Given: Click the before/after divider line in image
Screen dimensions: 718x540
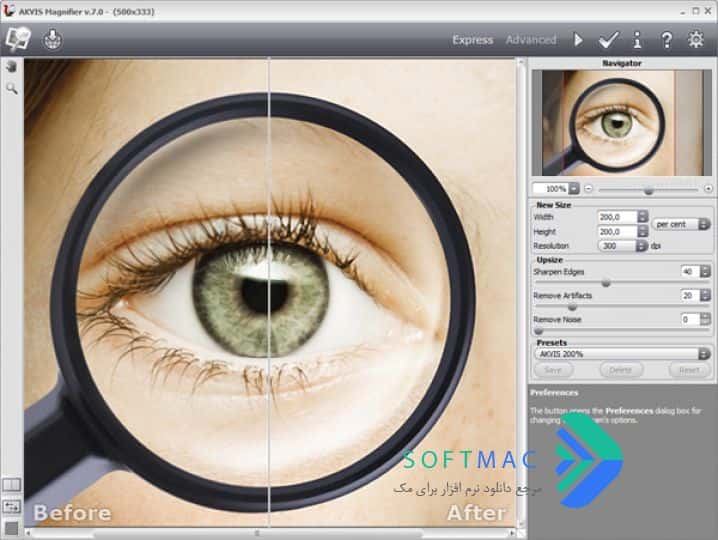Looking at the screenshot, I should tap(269, 293).
